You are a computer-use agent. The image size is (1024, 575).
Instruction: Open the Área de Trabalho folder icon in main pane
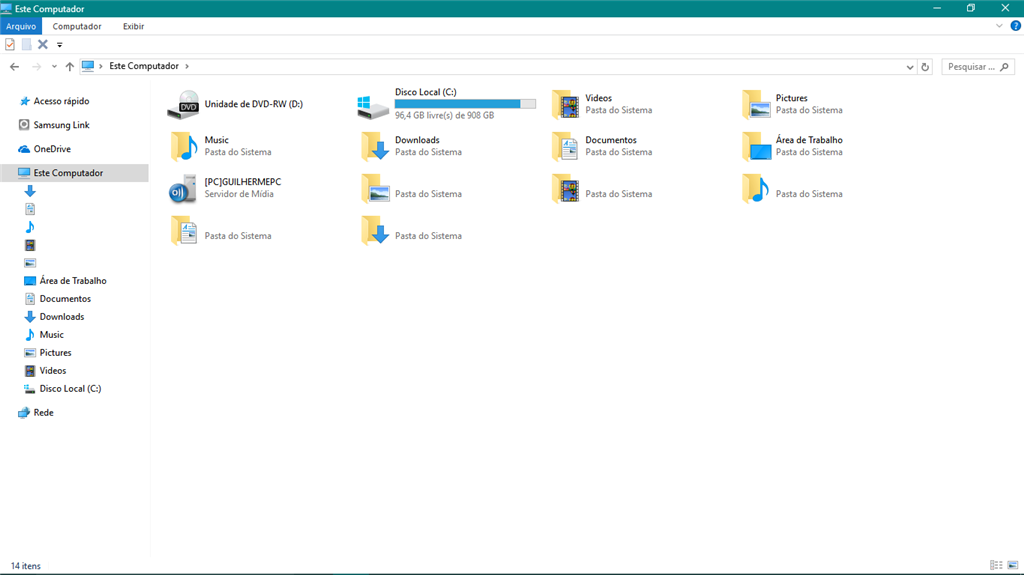756,146
